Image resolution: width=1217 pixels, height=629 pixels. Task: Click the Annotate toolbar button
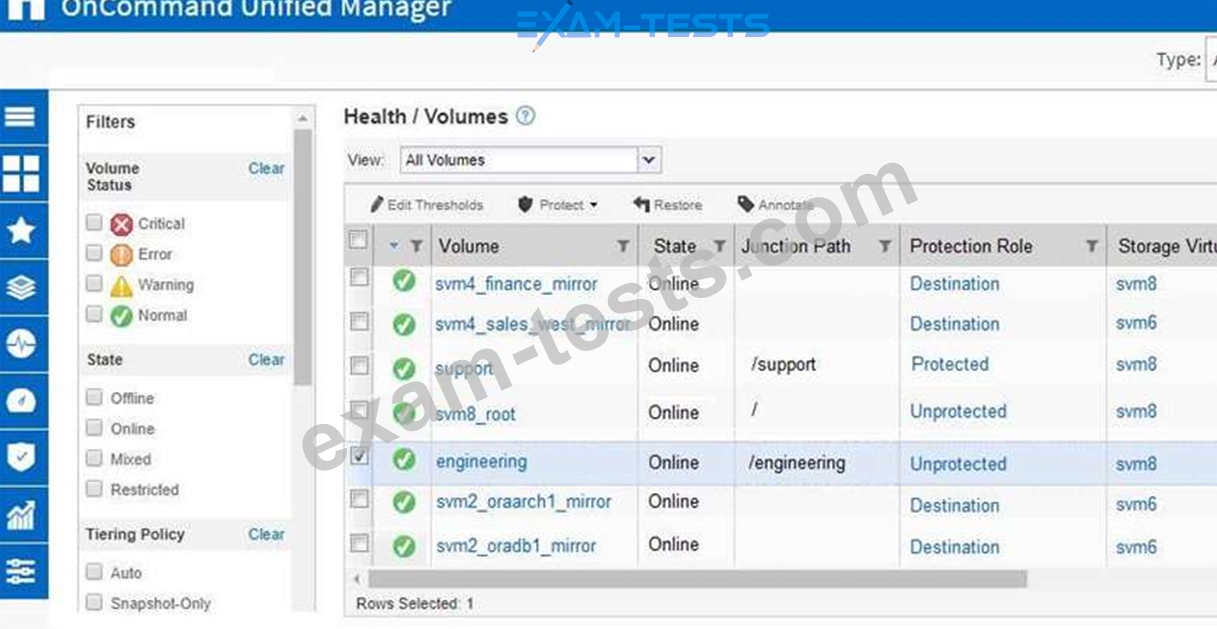775,205
